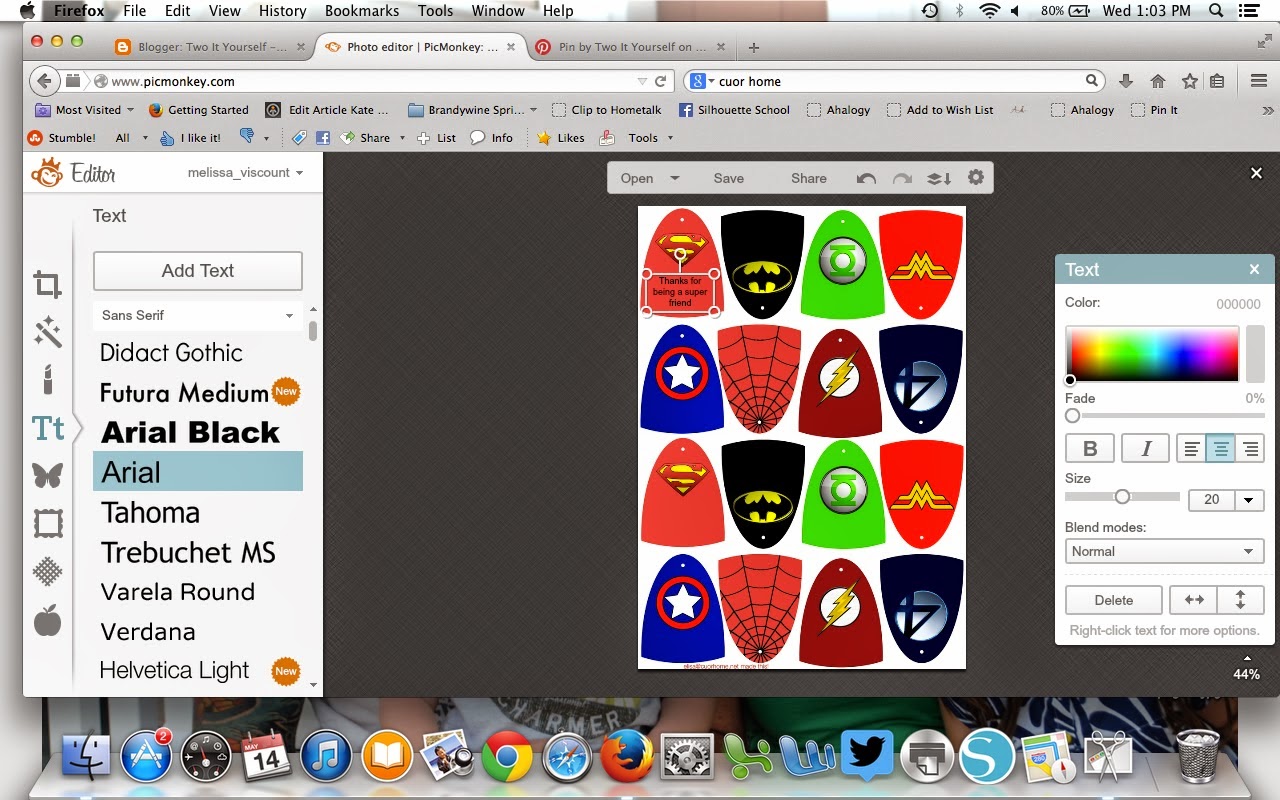Image resolution: width=1280 pixels, height=800 pixels.
Task: Open the Touch Up lipstick panel
Action: [x=47, y=379]
